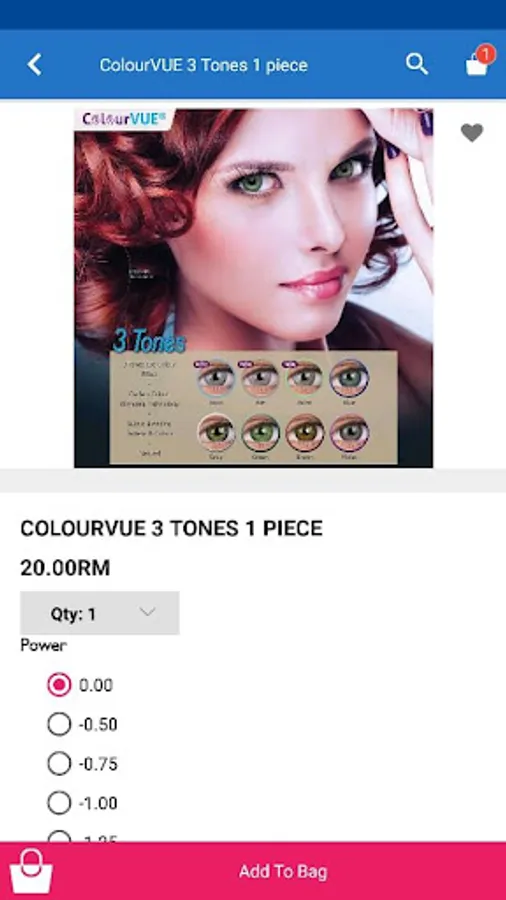Open the search magnifier icon
Image resolution: width=506 pixels, height=900 pixels.
click(x=417, y=64)
